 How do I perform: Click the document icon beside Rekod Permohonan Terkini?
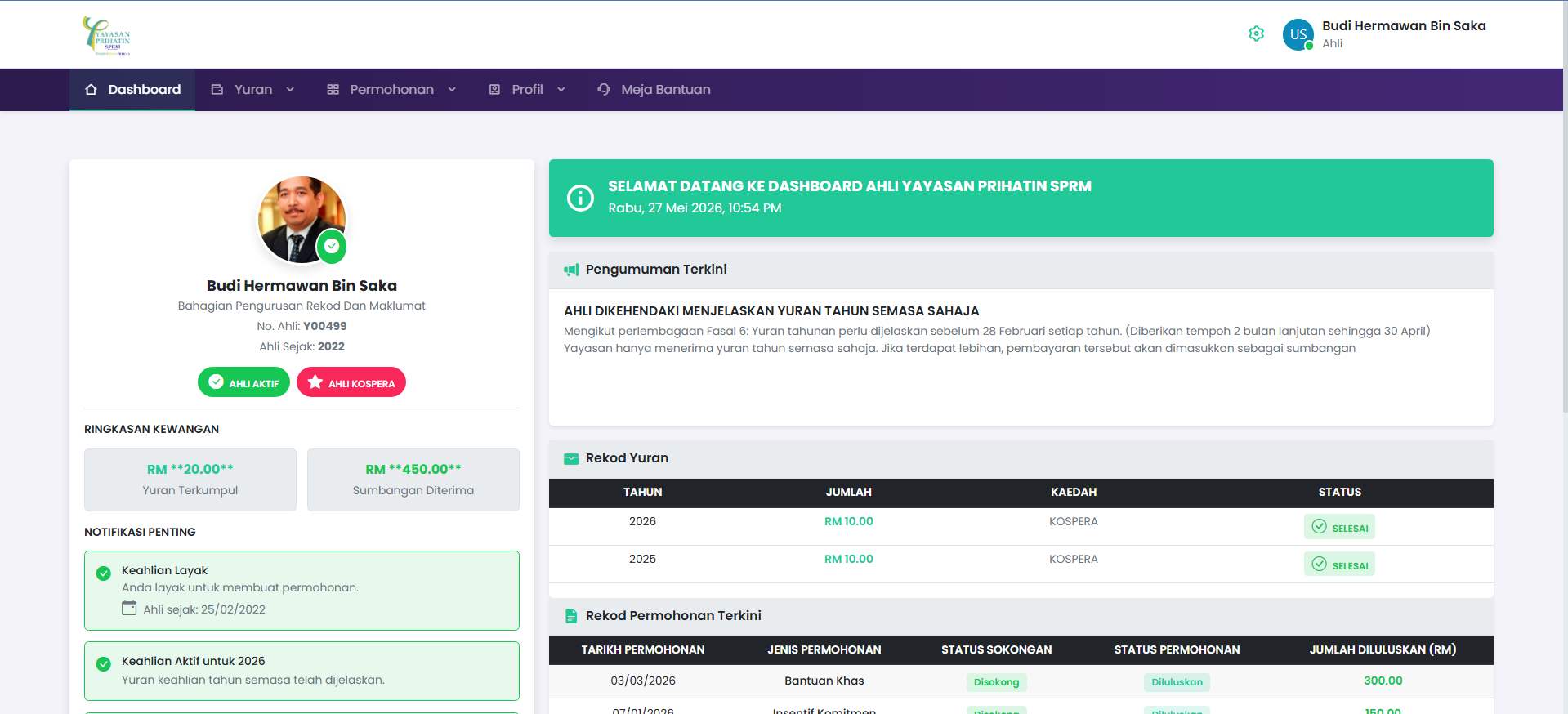(x=571, y=616)
